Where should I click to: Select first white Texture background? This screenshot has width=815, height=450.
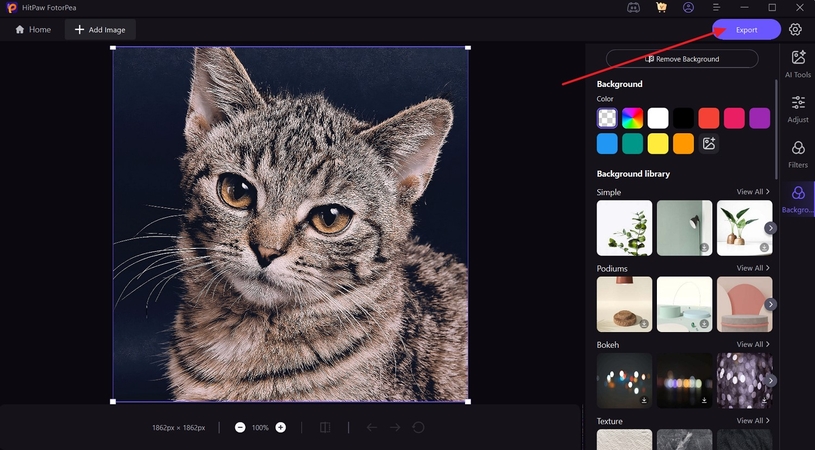624,440
